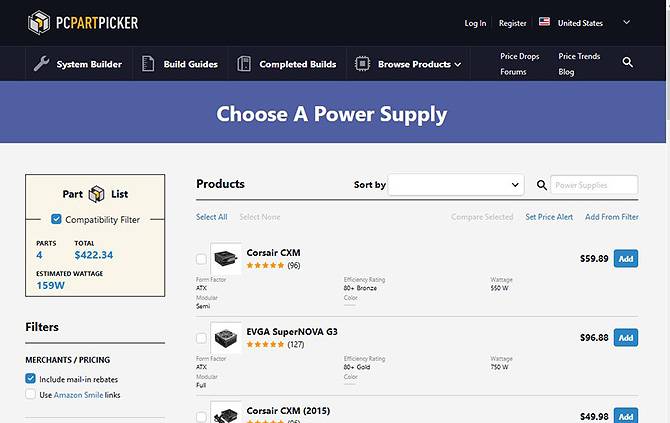Click the EVGA review count (127)

296,344
